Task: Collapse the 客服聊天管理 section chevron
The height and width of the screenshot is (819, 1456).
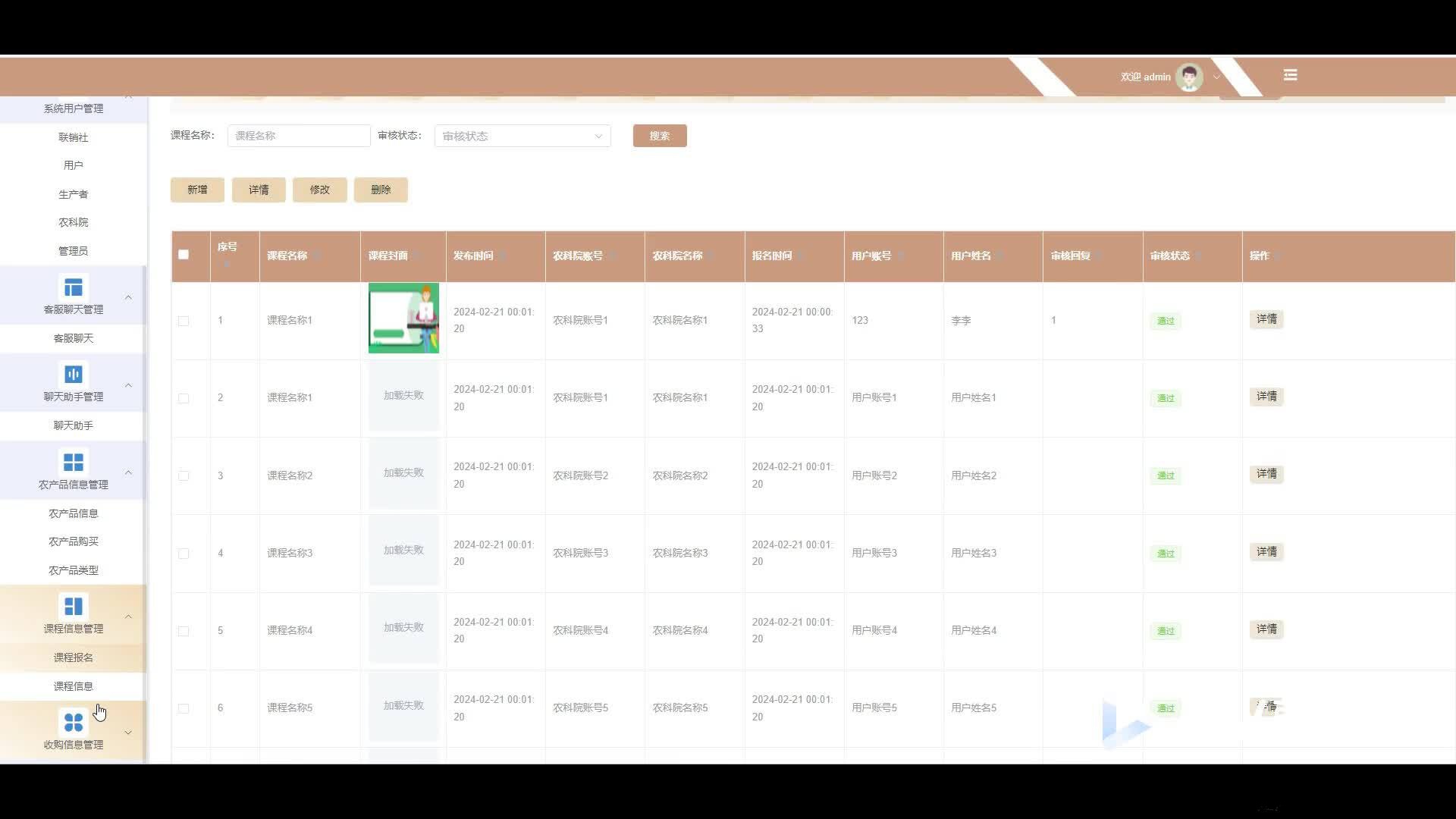Action: [x=128, y=297]
